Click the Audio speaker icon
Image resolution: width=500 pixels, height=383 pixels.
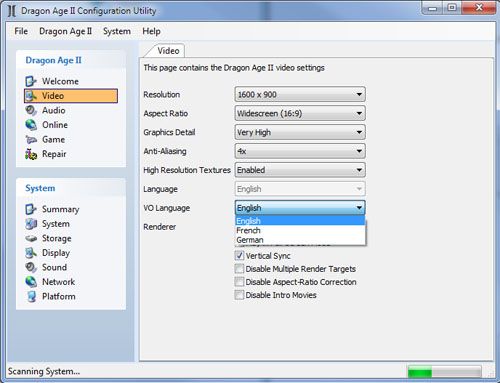[31, 110]
